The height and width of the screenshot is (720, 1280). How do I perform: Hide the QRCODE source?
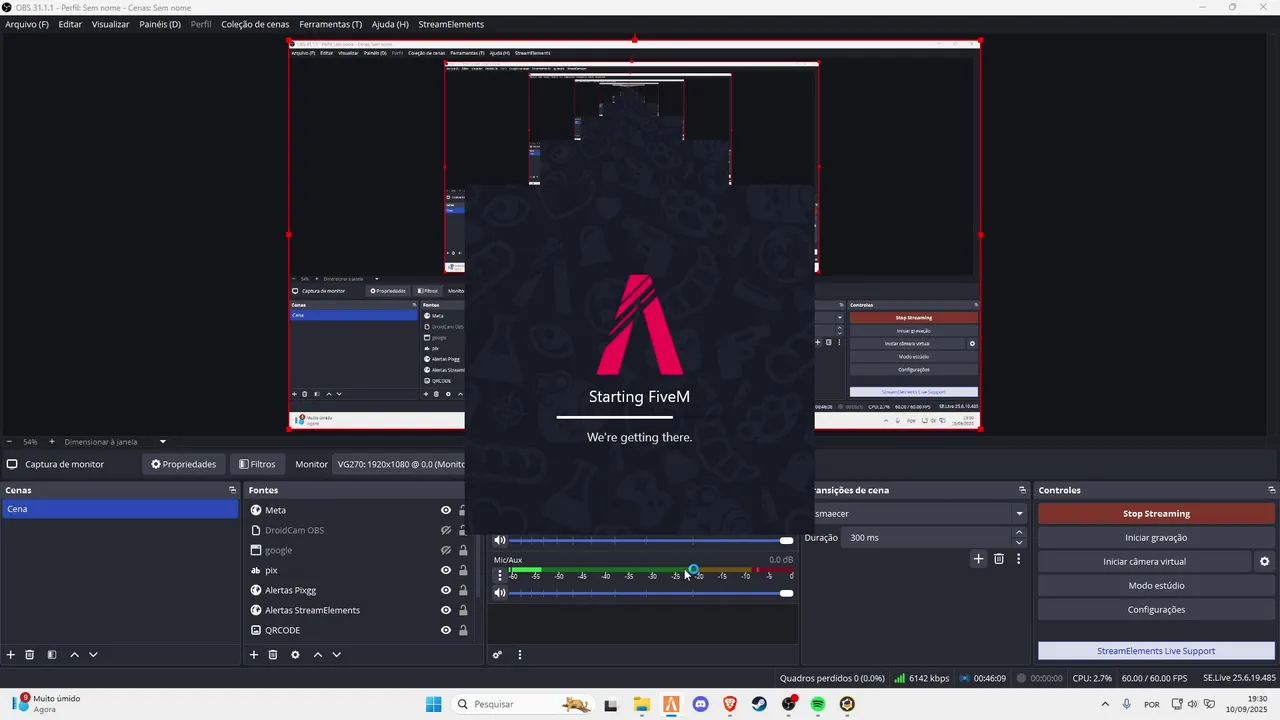[x=446, y=630]
